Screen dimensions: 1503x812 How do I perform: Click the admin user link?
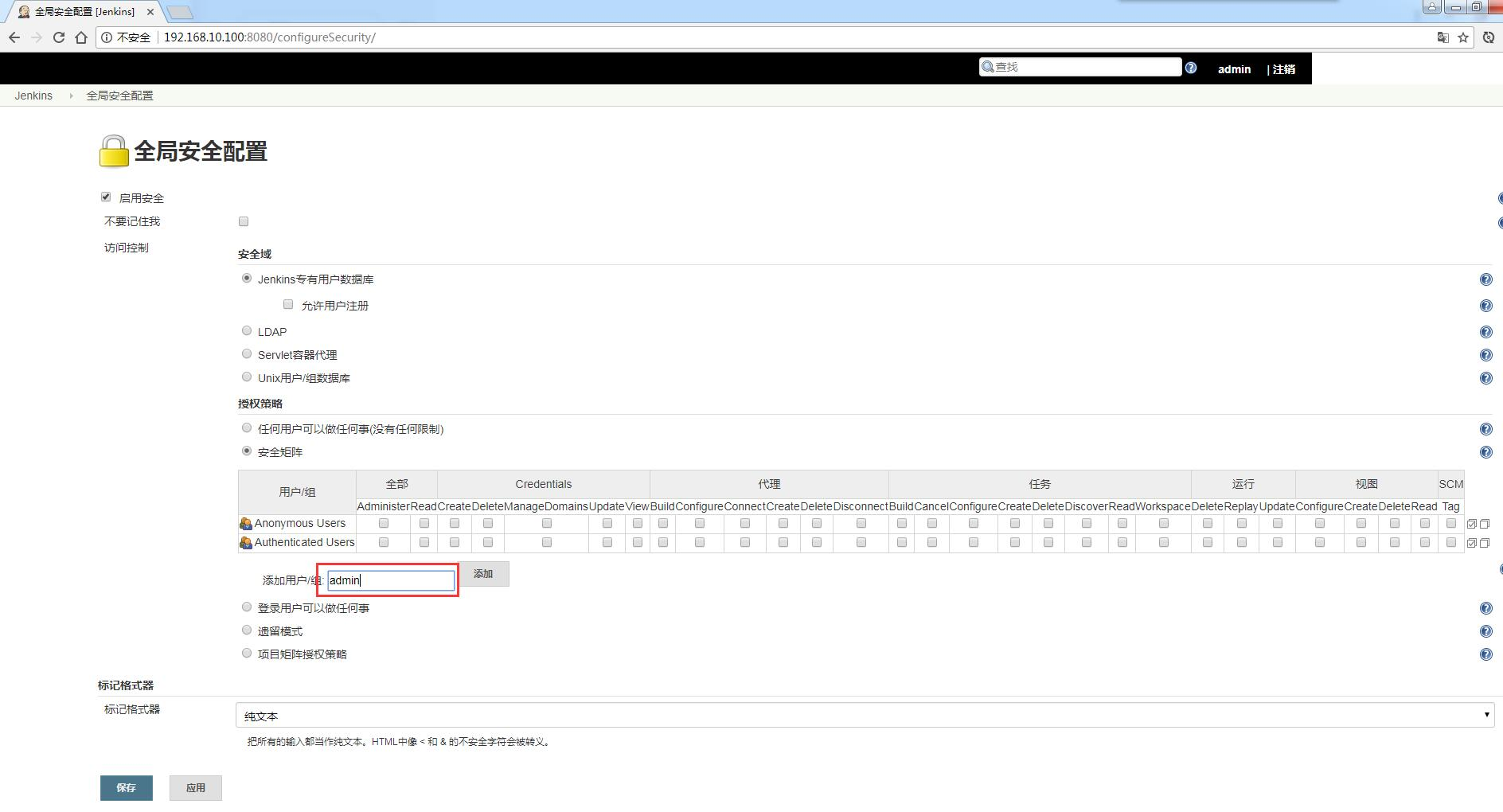click(x=1234, y=69)
